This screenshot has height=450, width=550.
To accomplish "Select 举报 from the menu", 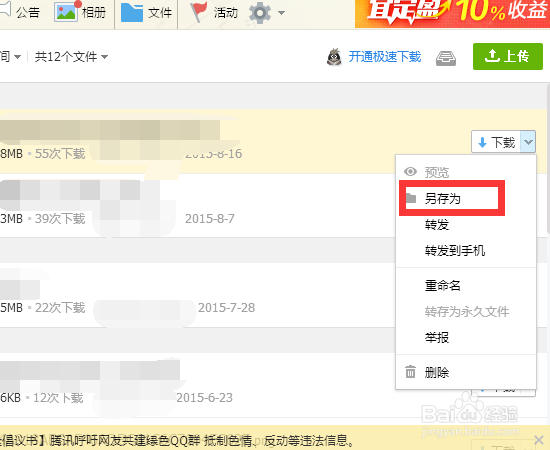I will point(466,337).
